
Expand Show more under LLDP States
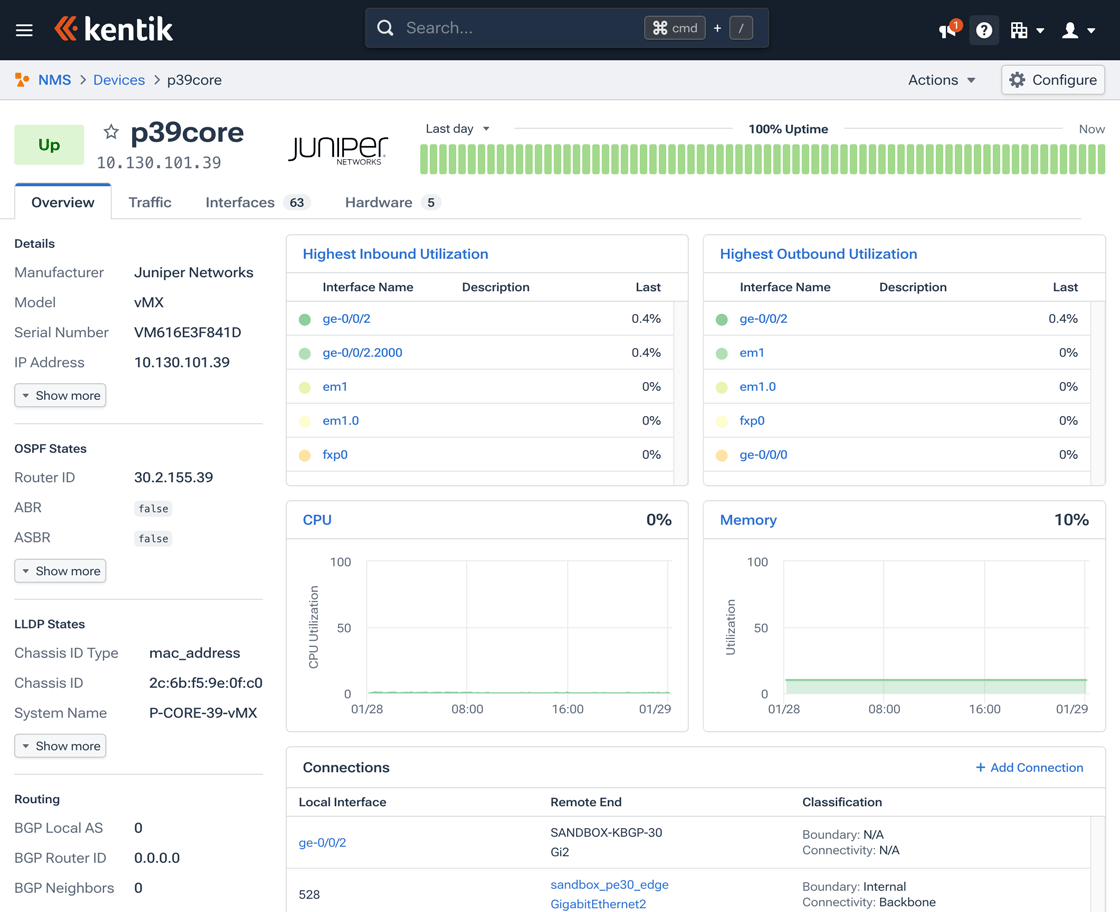click(x=61, y=746)
